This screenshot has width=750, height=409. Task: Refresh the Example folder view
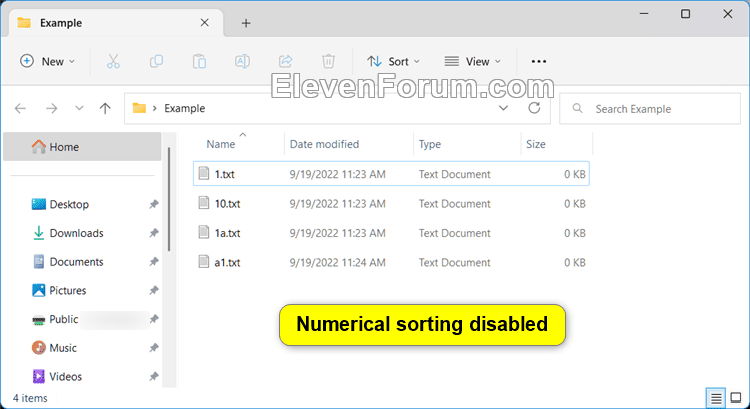point(534,108)
